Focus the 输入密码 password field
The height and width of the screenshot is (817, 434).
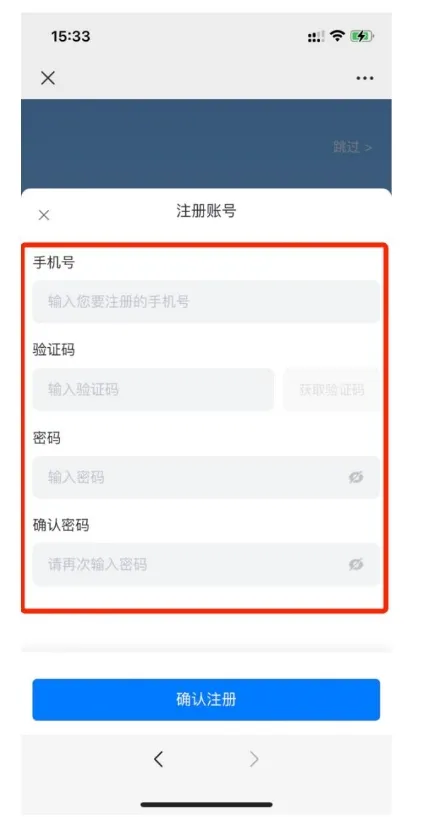tap(206, 477)
